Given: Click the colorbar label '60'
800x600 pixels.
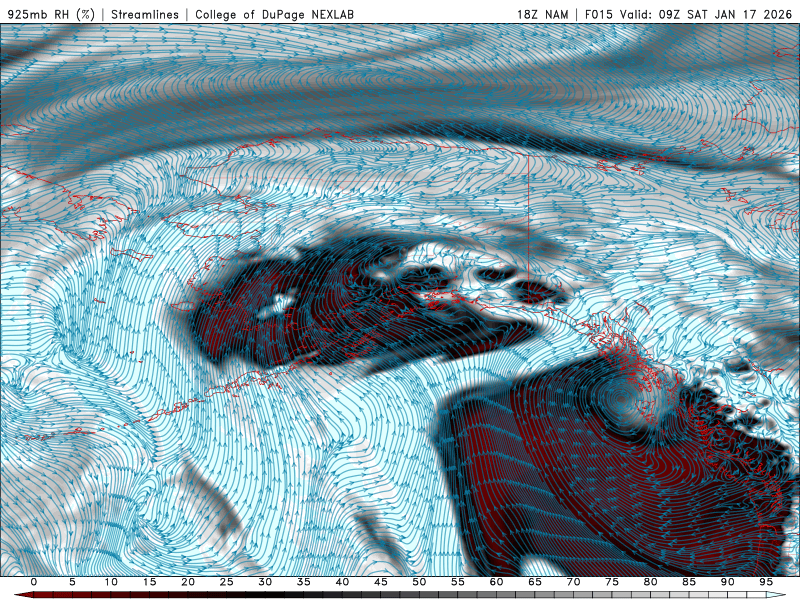Looking at the screenshot, I should coord(496,582).
